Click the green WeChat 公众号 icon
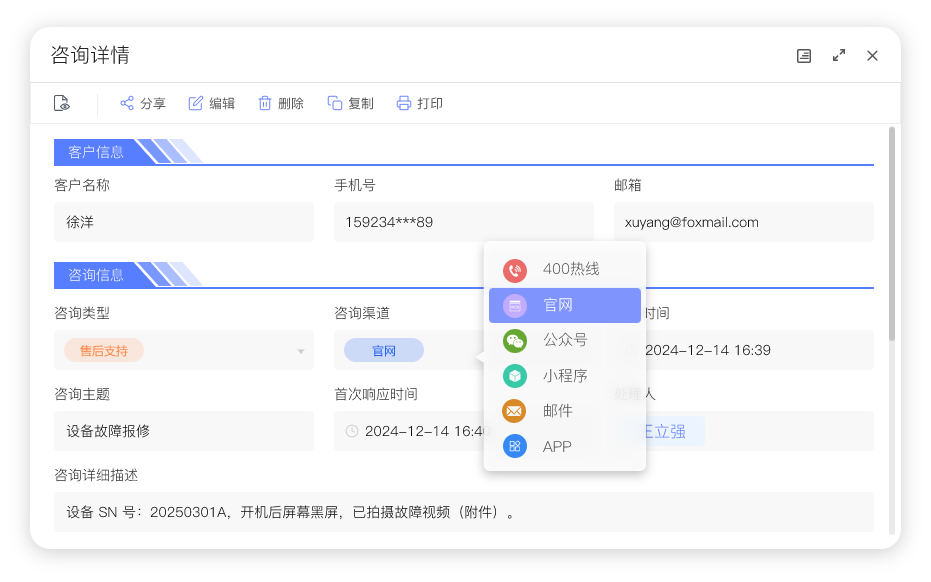Screen dimensions: 931x582 coord(515,341)
